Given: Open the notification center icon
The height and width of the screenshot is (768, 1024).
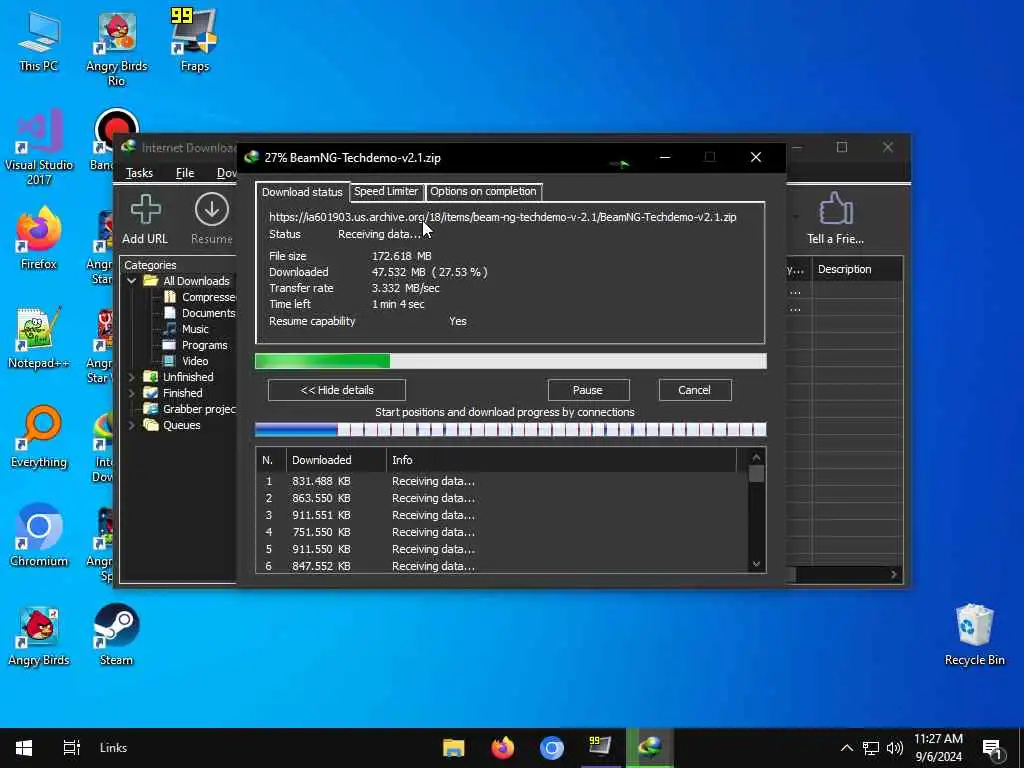Looking at the screenshot, I should 992,748.
